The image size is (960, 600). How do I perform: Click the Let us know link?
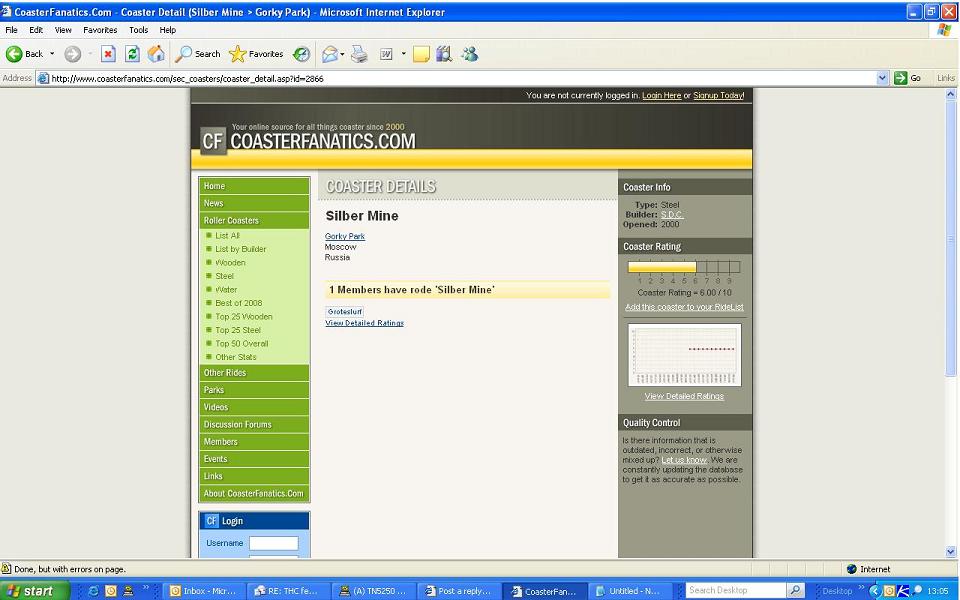(684, 460)
